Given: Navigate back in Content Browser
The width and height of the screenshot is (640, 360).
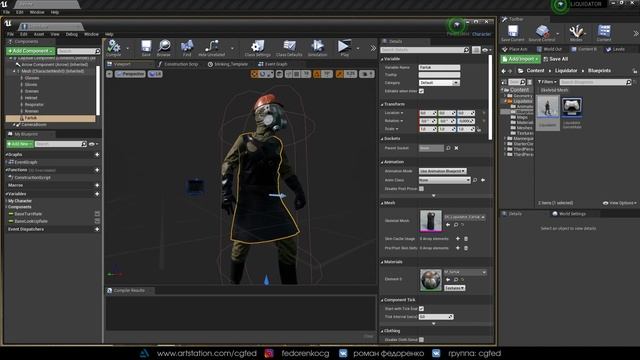Looking at the screenshot, I should (503, 71).
